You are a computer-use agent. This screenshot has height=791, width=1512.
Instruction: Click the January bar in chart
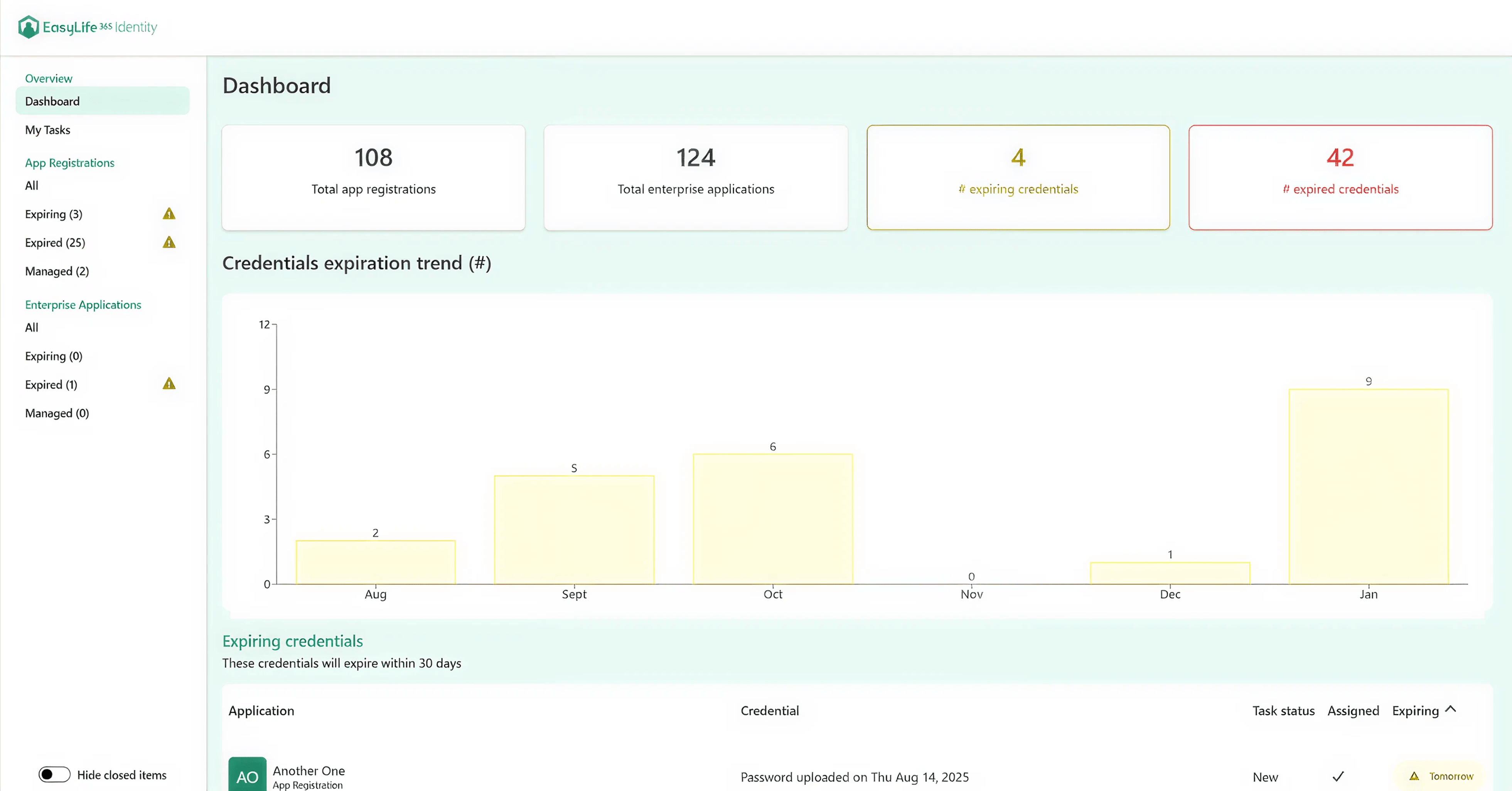click(x=1368, y=486)
